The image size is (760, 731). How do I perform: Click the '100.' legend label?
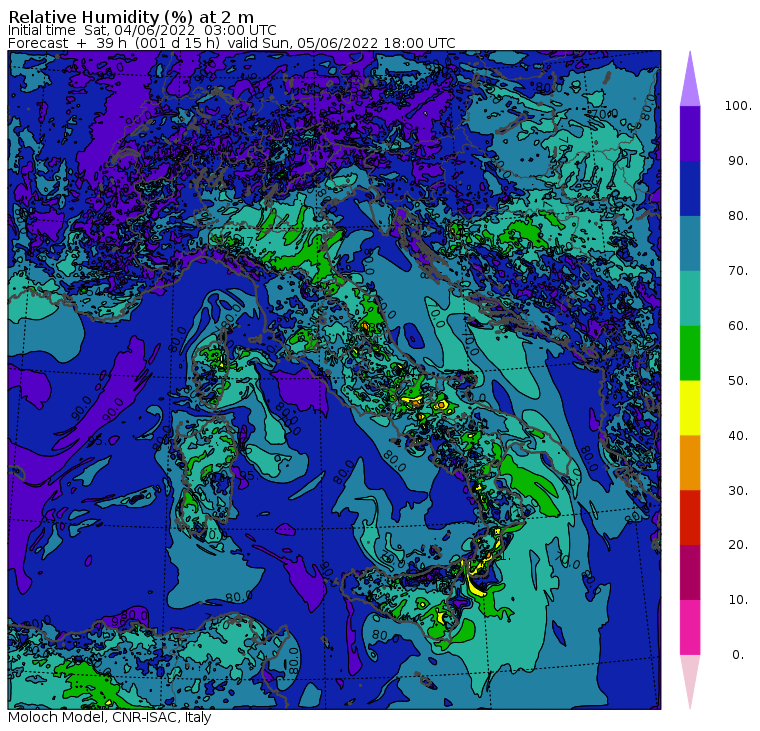[x=738, y=106]
